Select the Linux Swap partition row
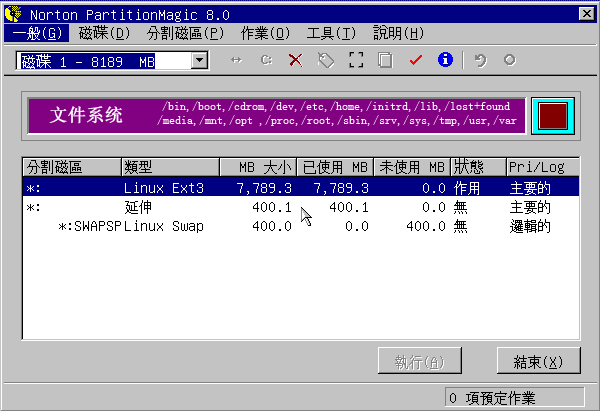 301,226
